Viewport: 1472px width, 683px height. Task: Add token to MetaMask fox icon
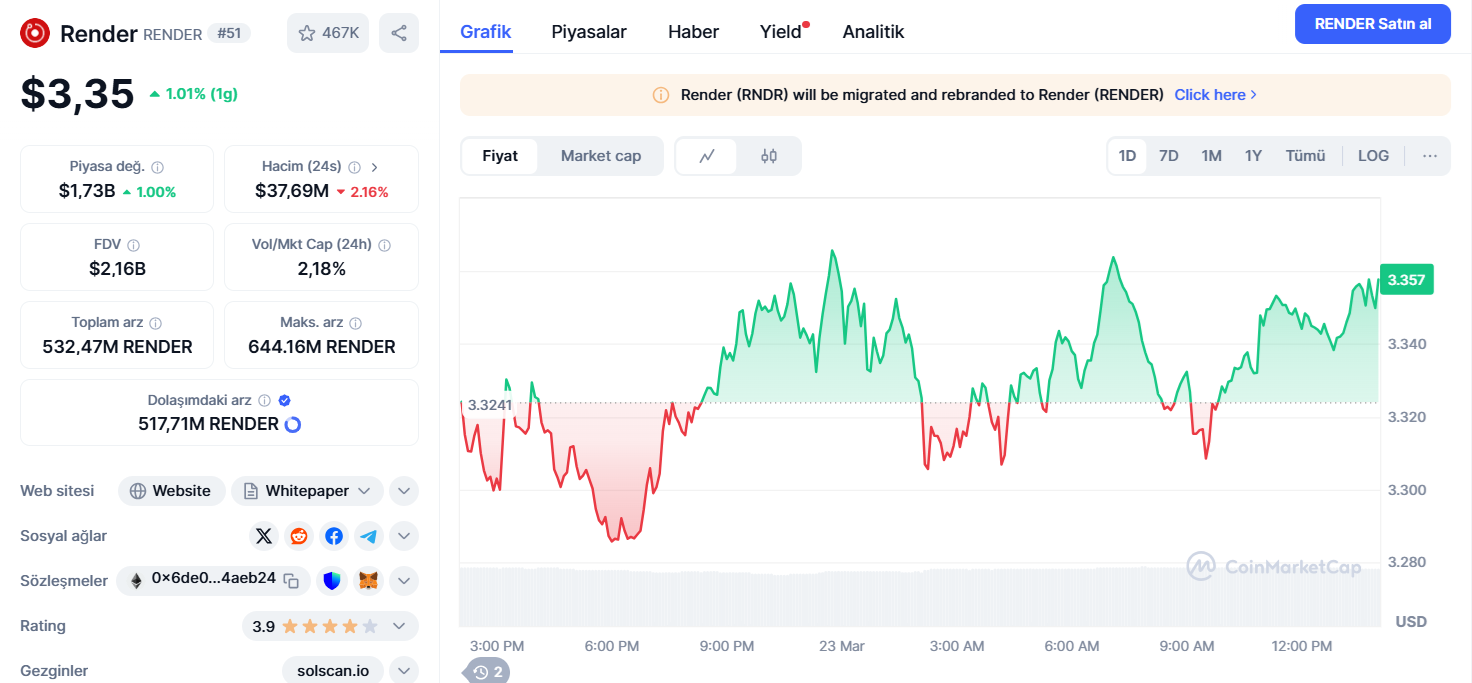coord(369,580)
